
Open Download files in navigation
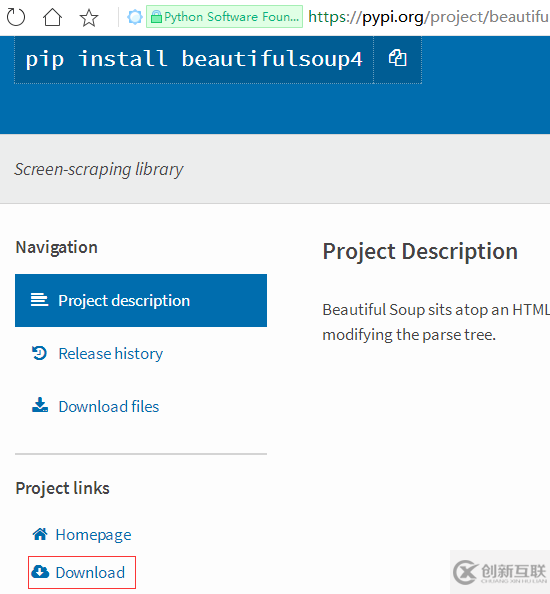(109, 406)
